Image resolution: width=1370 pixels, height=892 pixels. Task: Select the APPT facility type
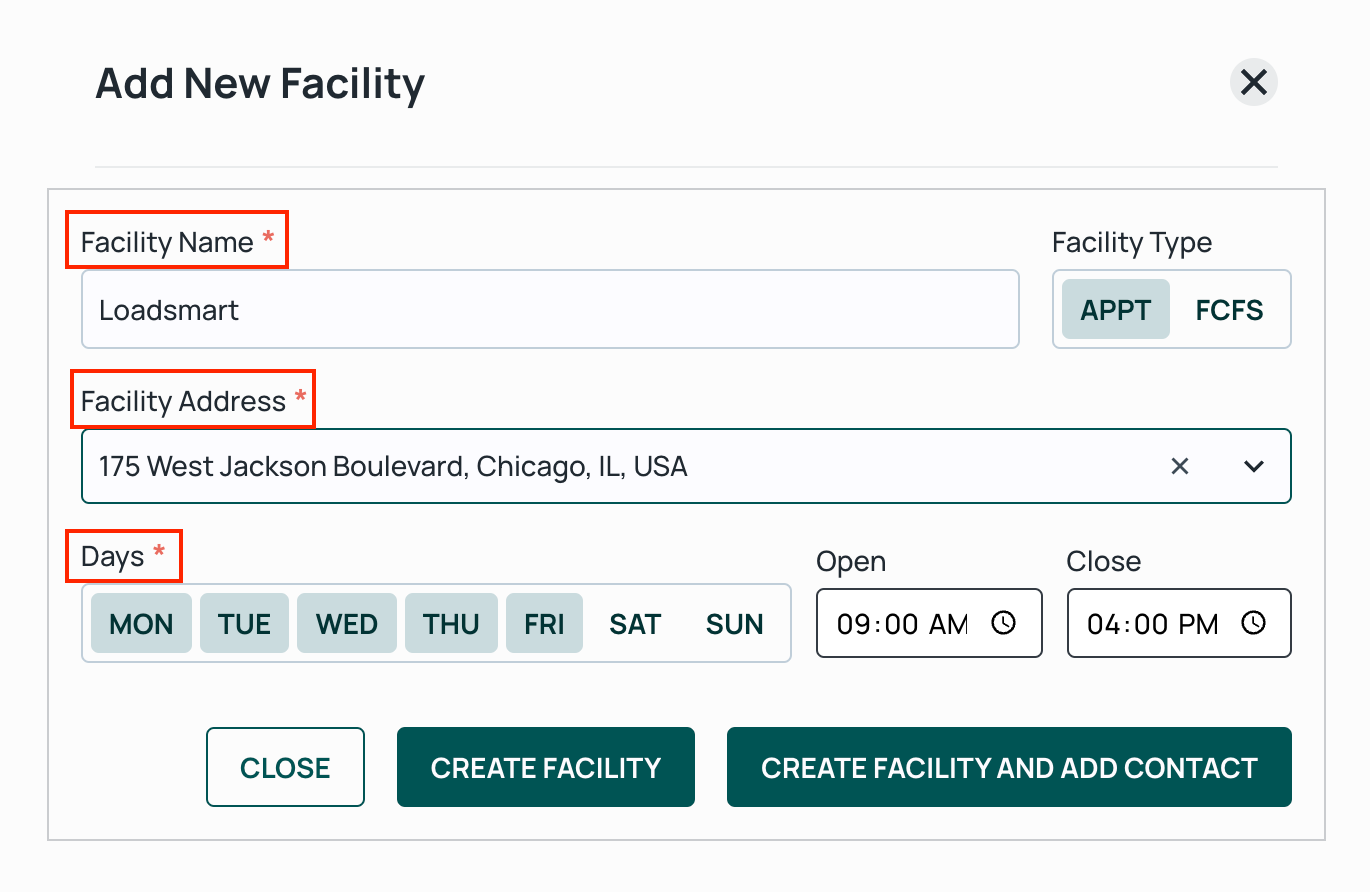[1116, 310]
